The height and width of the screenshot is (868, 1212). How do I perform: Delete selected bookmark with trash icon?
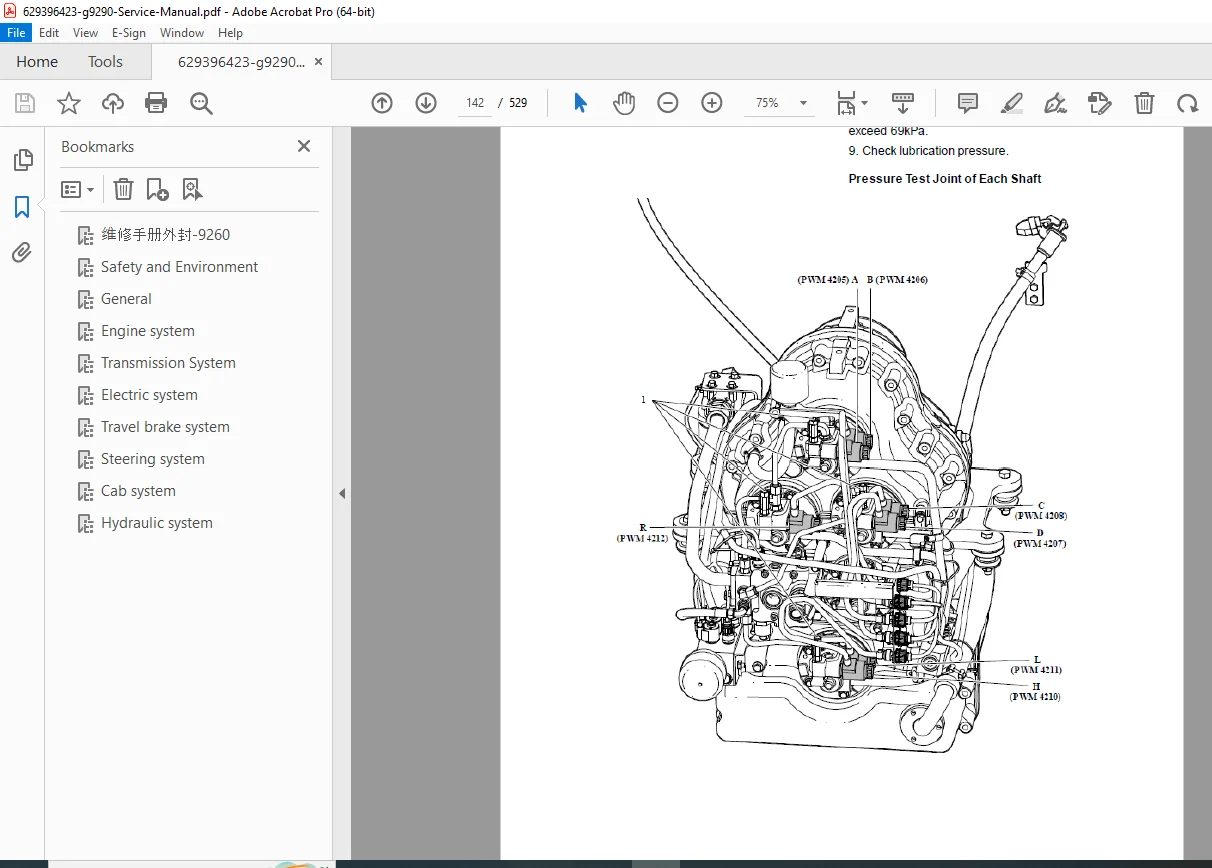tap(123, 189)
